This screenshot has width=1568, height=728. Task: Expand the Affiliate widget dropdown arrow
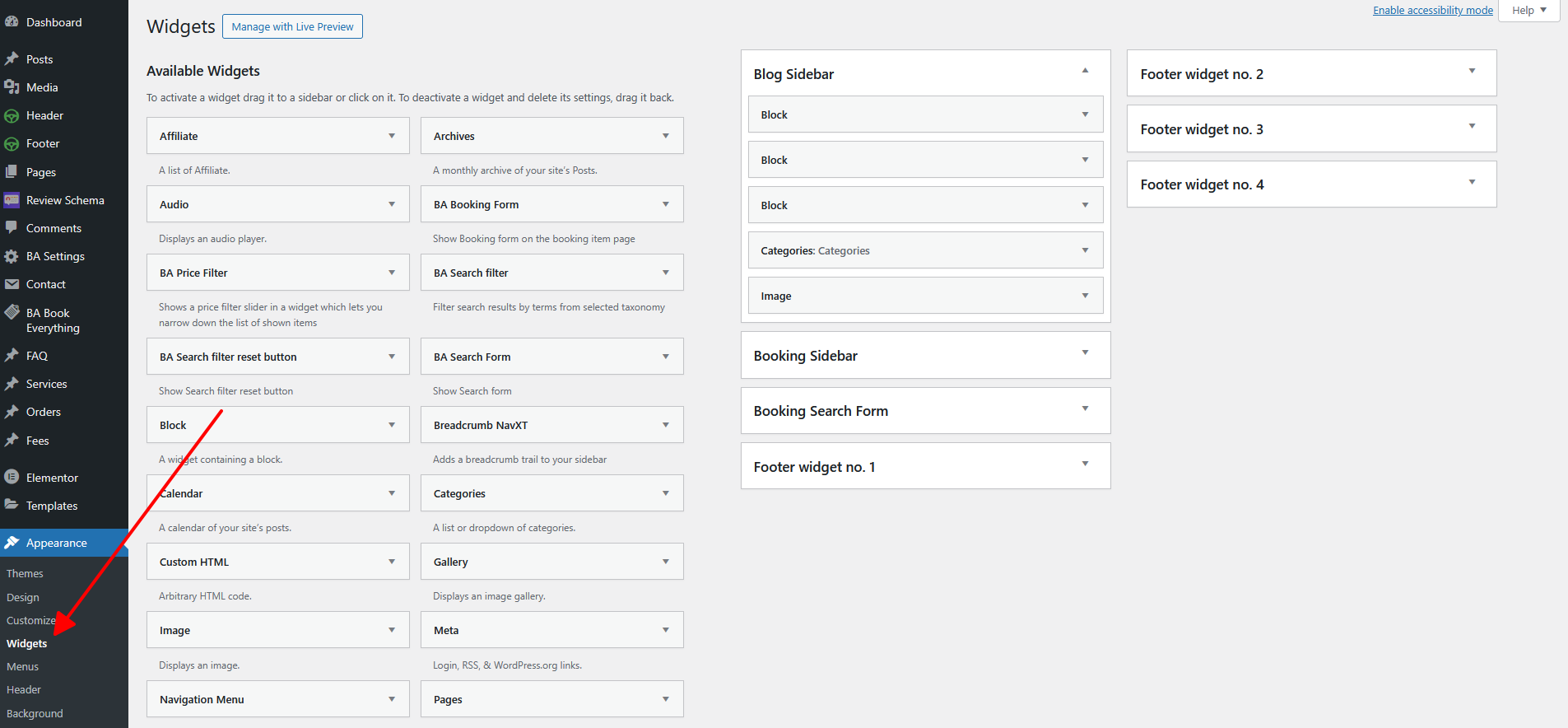tap(392, 136)
